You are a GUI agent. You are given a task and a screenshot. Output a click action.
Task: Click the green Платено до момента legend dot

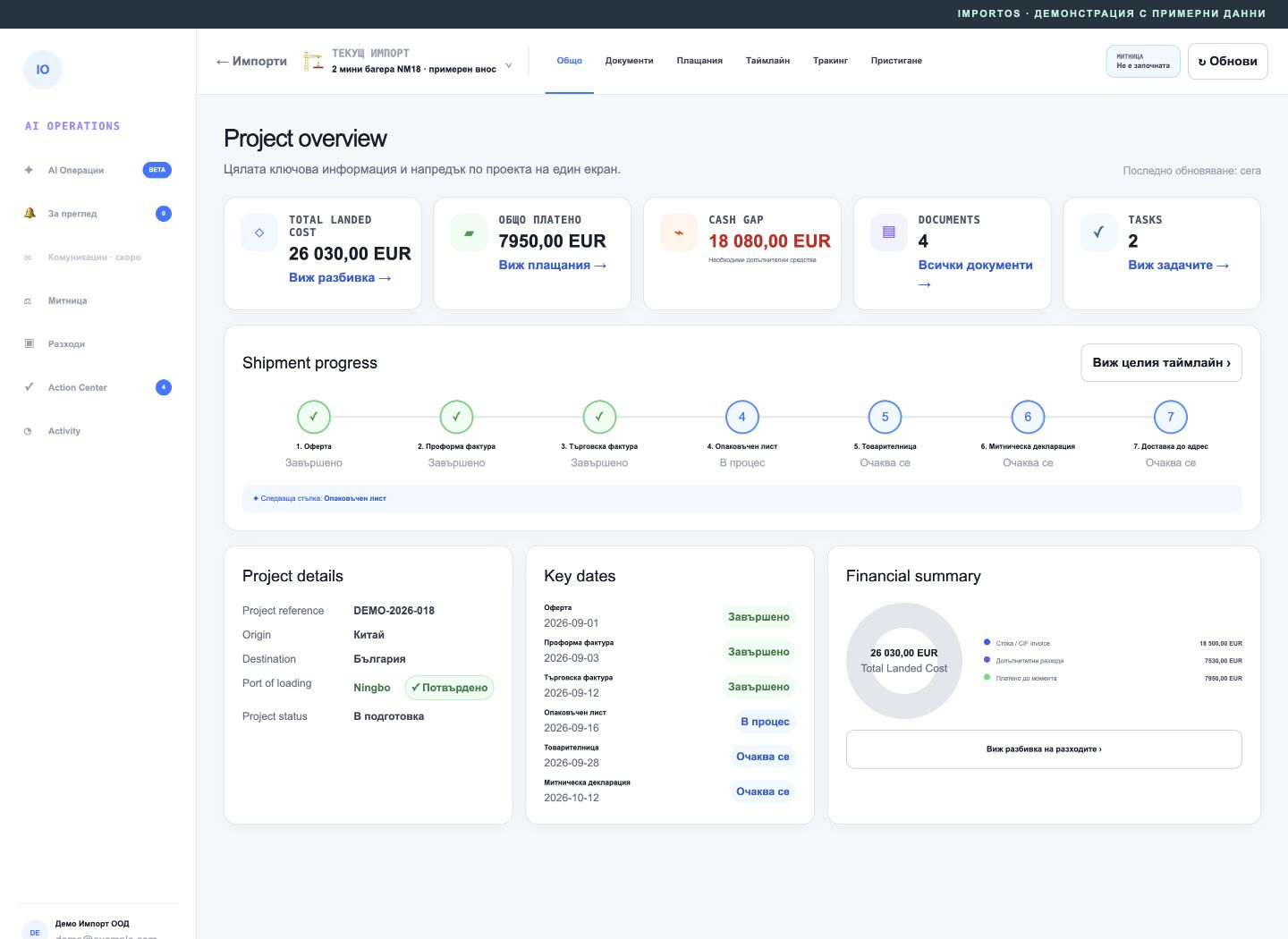pyautogui.click(x=987, y=677)
